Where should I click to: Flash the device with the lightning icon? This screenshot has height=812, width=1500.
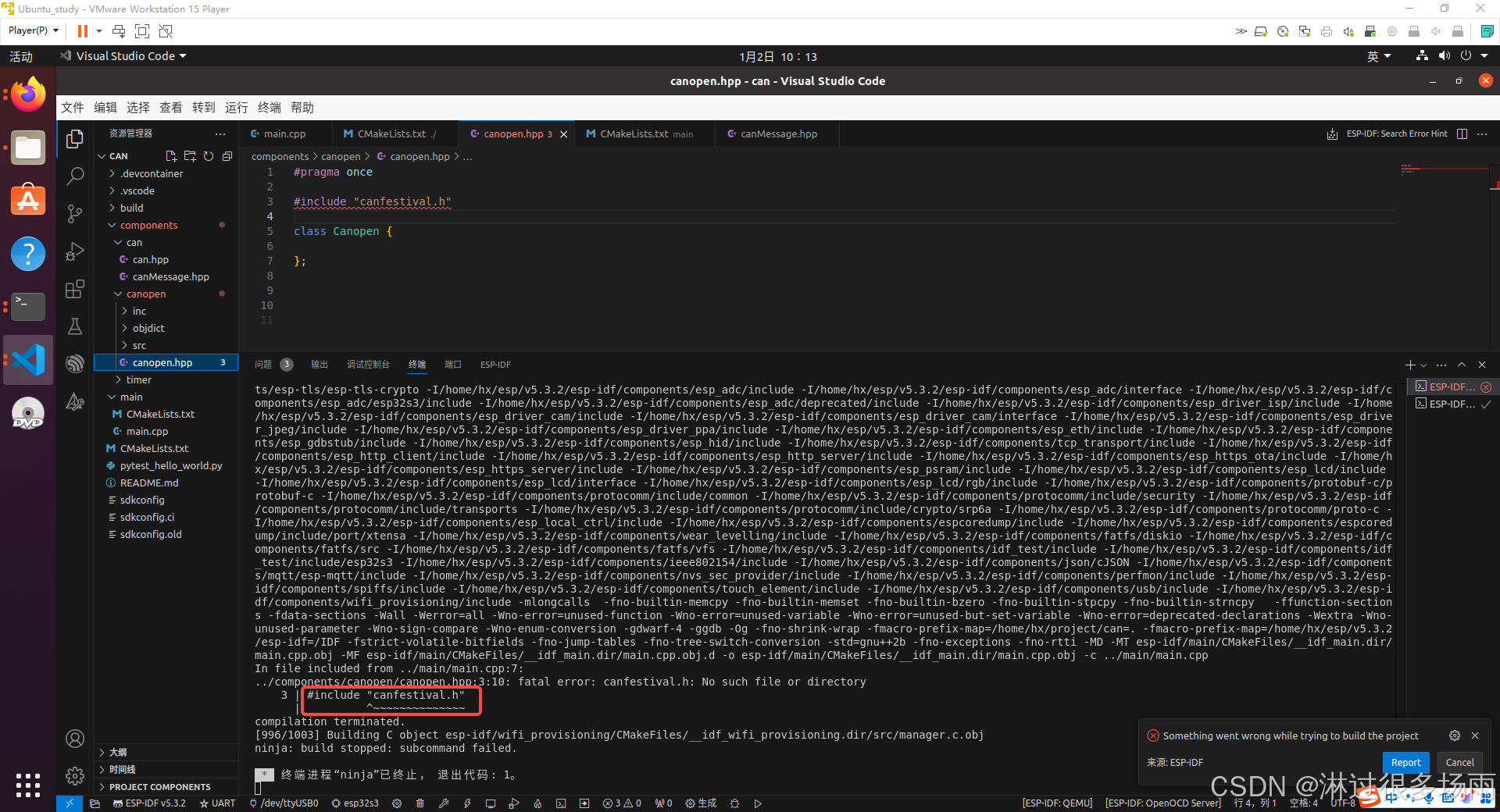tap(467, 803)
